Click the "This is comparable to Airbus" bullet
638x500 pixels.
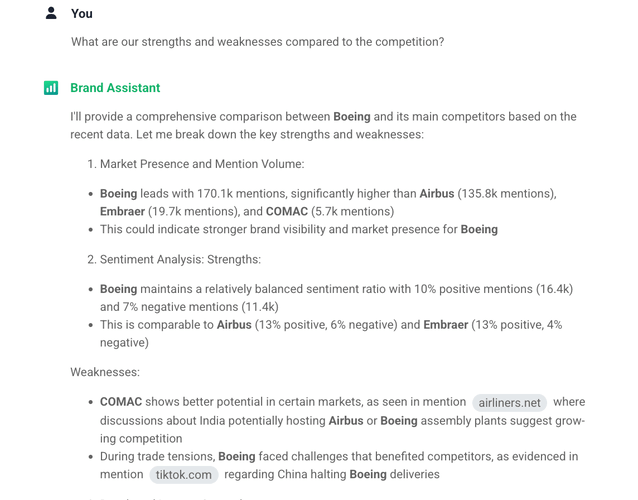tap(200, 325)
